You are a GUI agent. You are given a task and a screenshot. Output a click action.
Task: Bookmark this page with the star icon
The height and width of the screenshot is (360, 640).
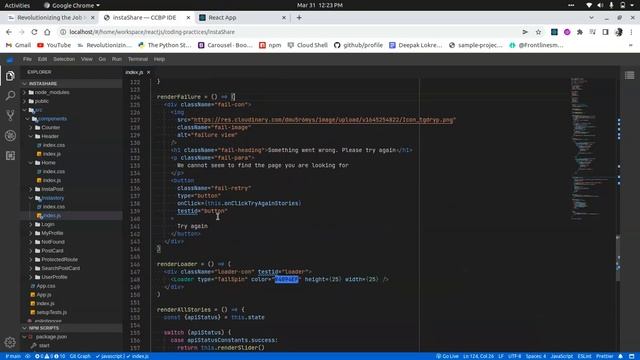538,32
